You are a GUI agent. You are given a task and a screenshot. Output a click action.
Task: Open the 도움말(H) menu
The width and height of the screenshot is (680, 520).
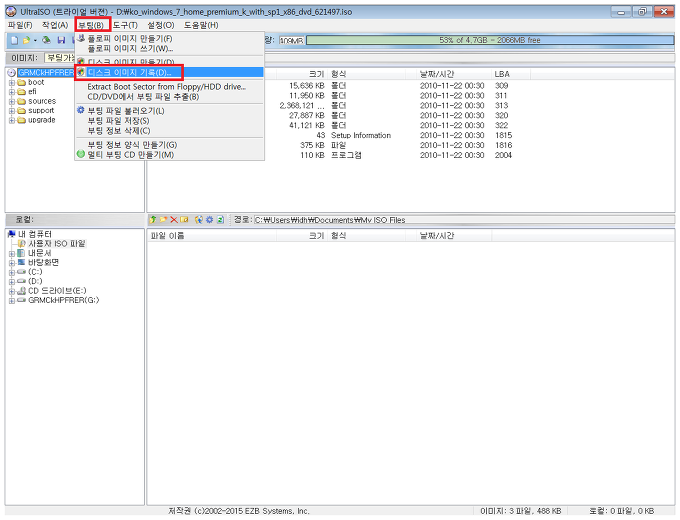(201, 25)
